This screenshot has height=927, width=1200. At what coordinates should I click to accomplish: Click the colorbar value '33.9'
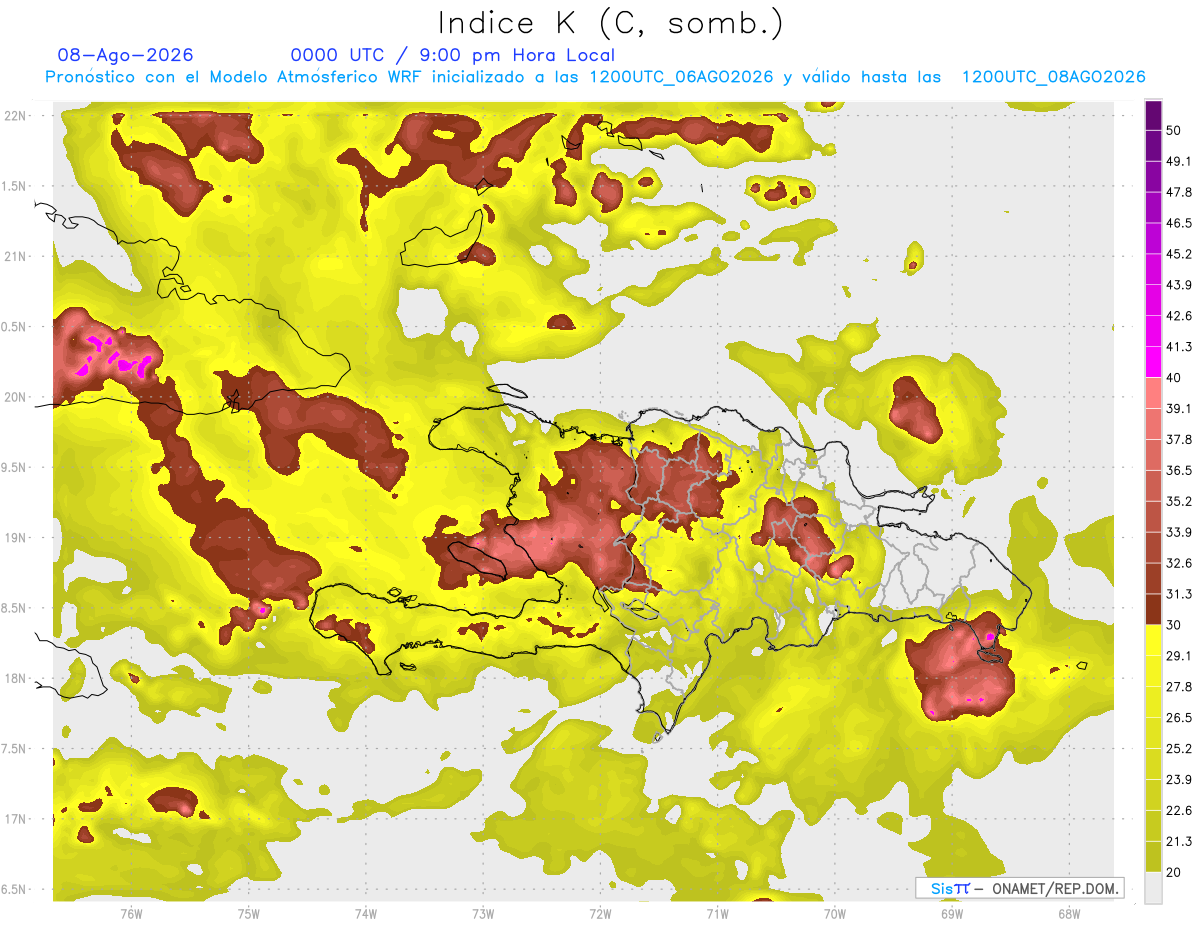click(x=1180, y=532)
